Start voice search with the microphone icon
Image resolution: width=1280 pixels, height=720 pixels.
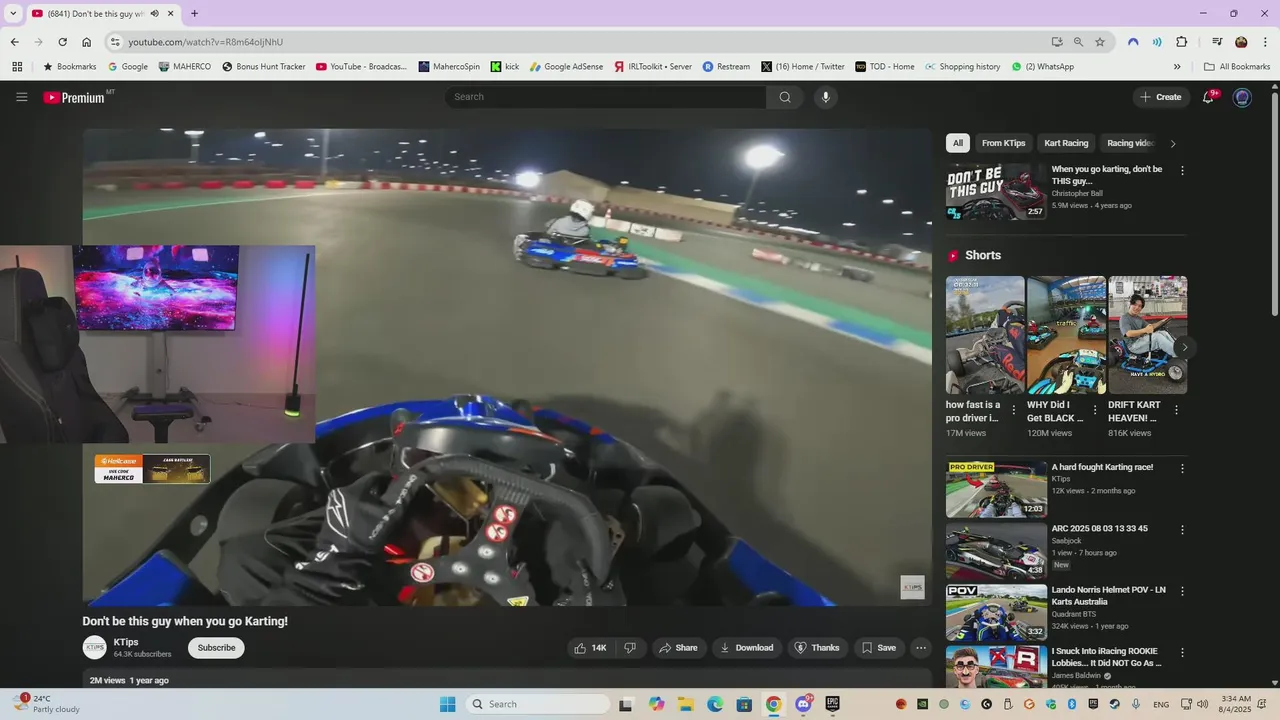point(825,97)
